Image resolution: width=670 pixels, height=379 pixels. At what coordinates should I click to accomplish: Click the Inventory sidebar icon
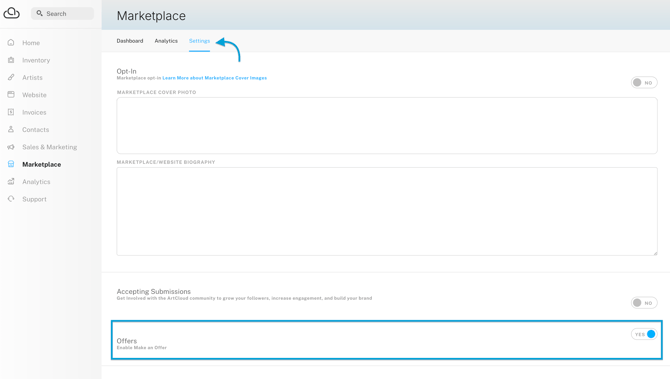(x=11, y=60)
